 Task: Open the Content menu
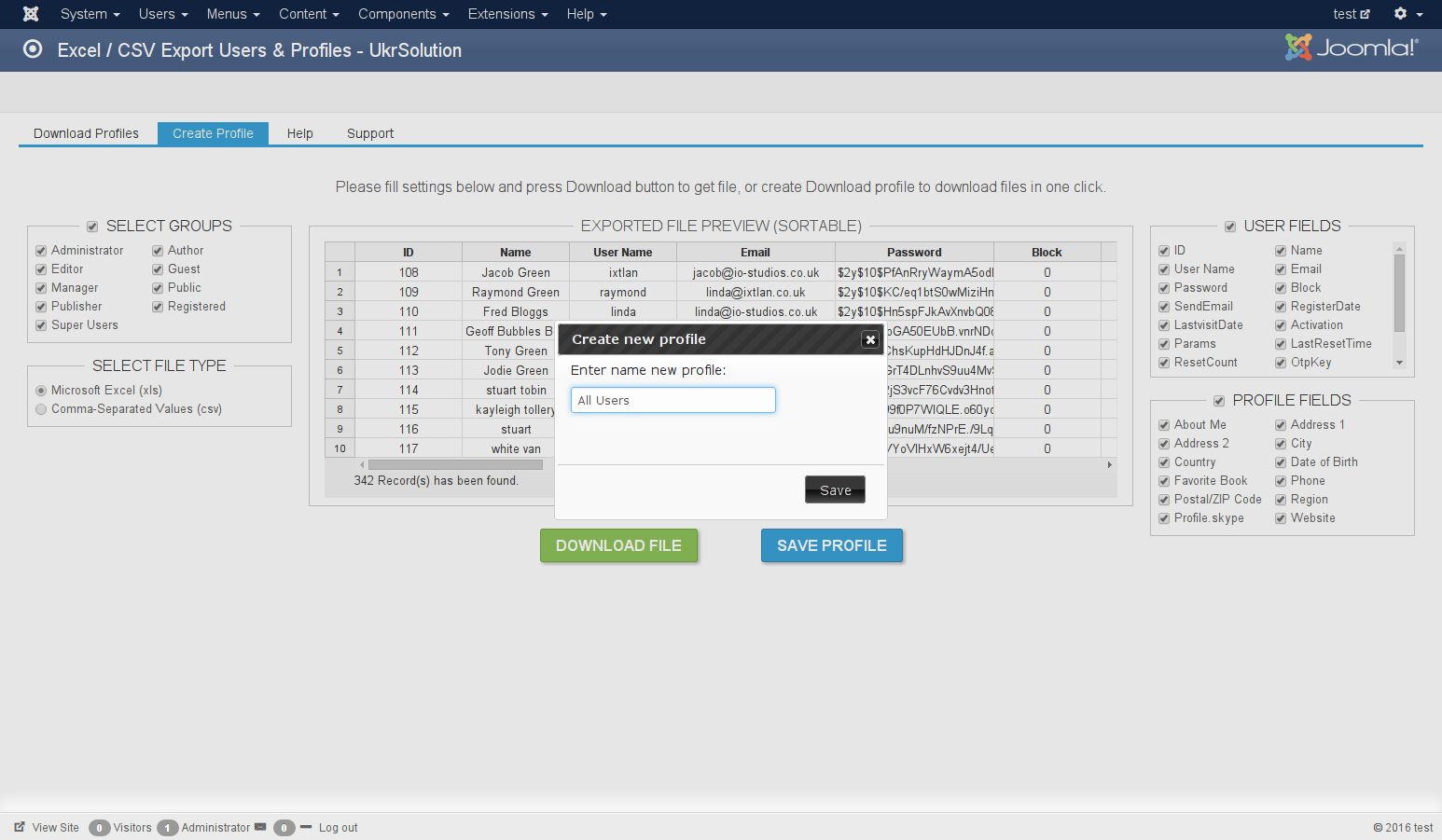(309, 14)
